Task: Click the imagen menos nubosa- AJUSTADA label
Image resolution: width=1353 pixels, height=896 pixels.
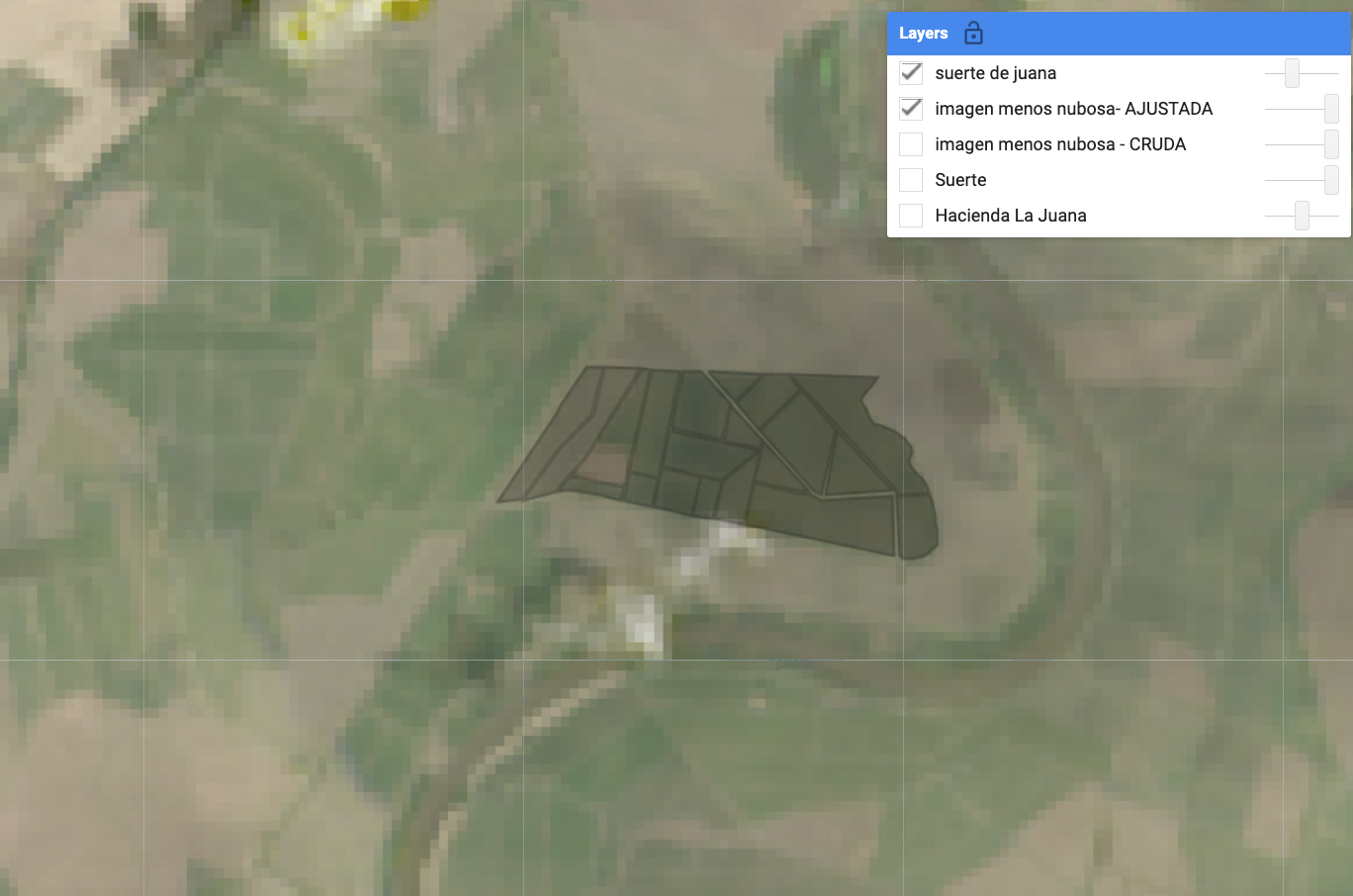Action: coord(1073,109)
